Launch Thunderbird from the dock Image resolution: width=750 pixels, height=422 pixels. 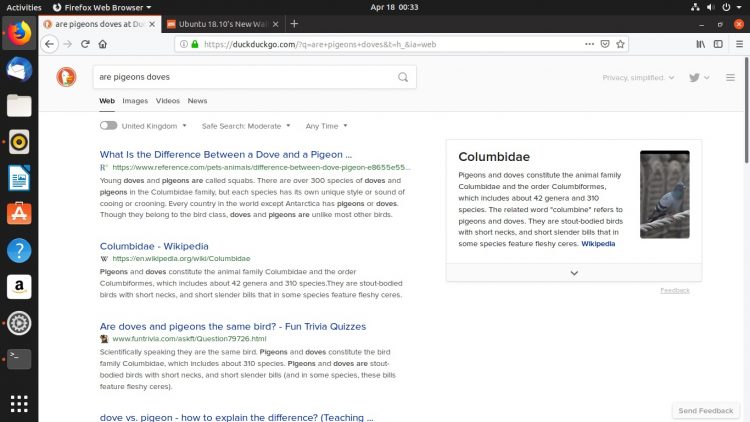(x=19, y=69)
